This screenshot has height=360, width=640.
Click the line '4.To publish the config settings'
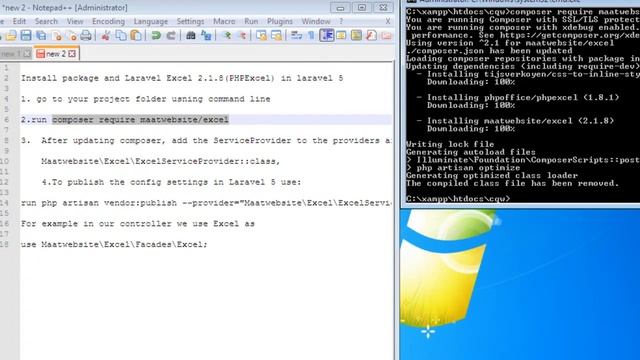pos(171,182)
